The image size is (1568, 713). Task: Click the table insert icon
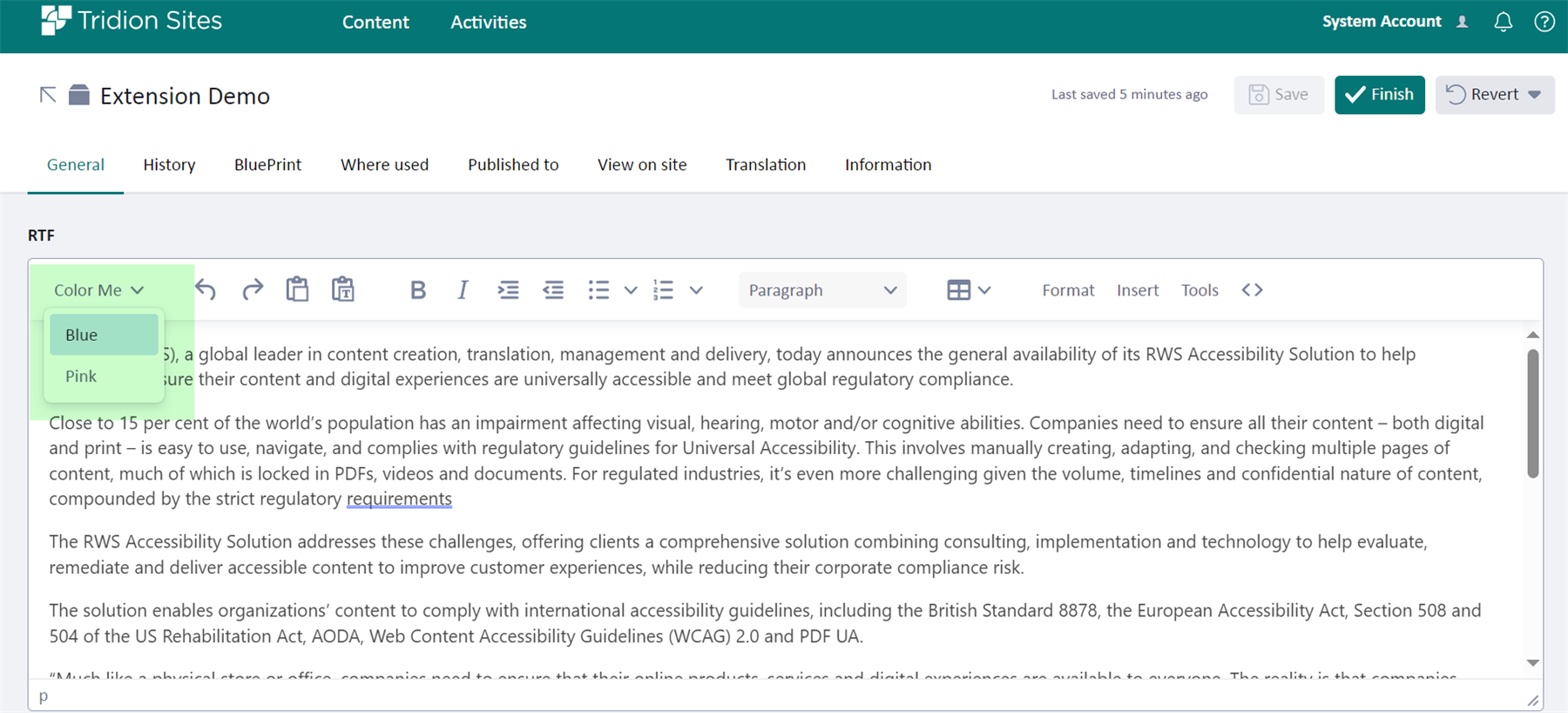958,290
